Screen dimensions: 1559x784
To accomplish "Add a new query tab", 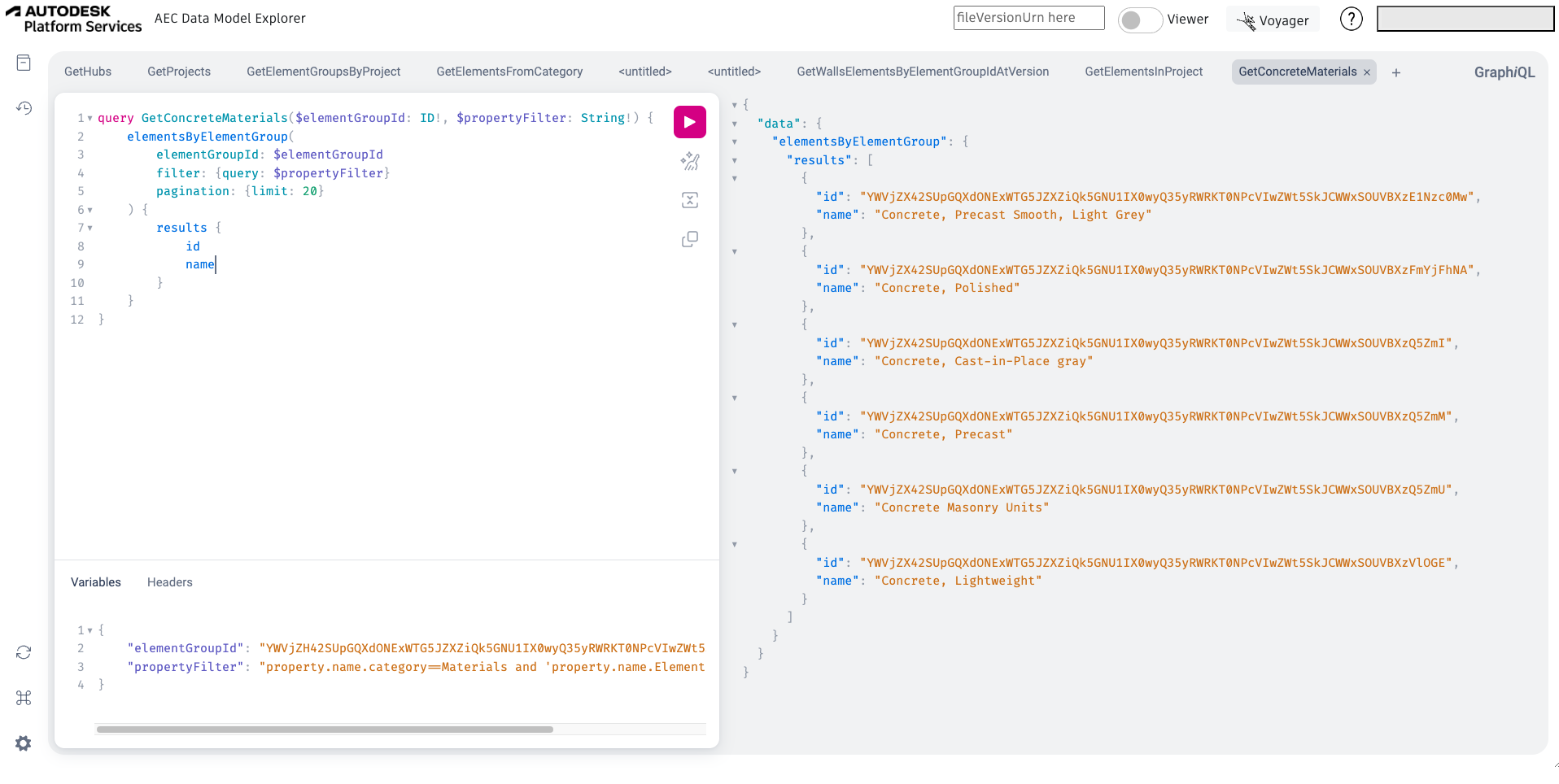I will (1396, 72).
